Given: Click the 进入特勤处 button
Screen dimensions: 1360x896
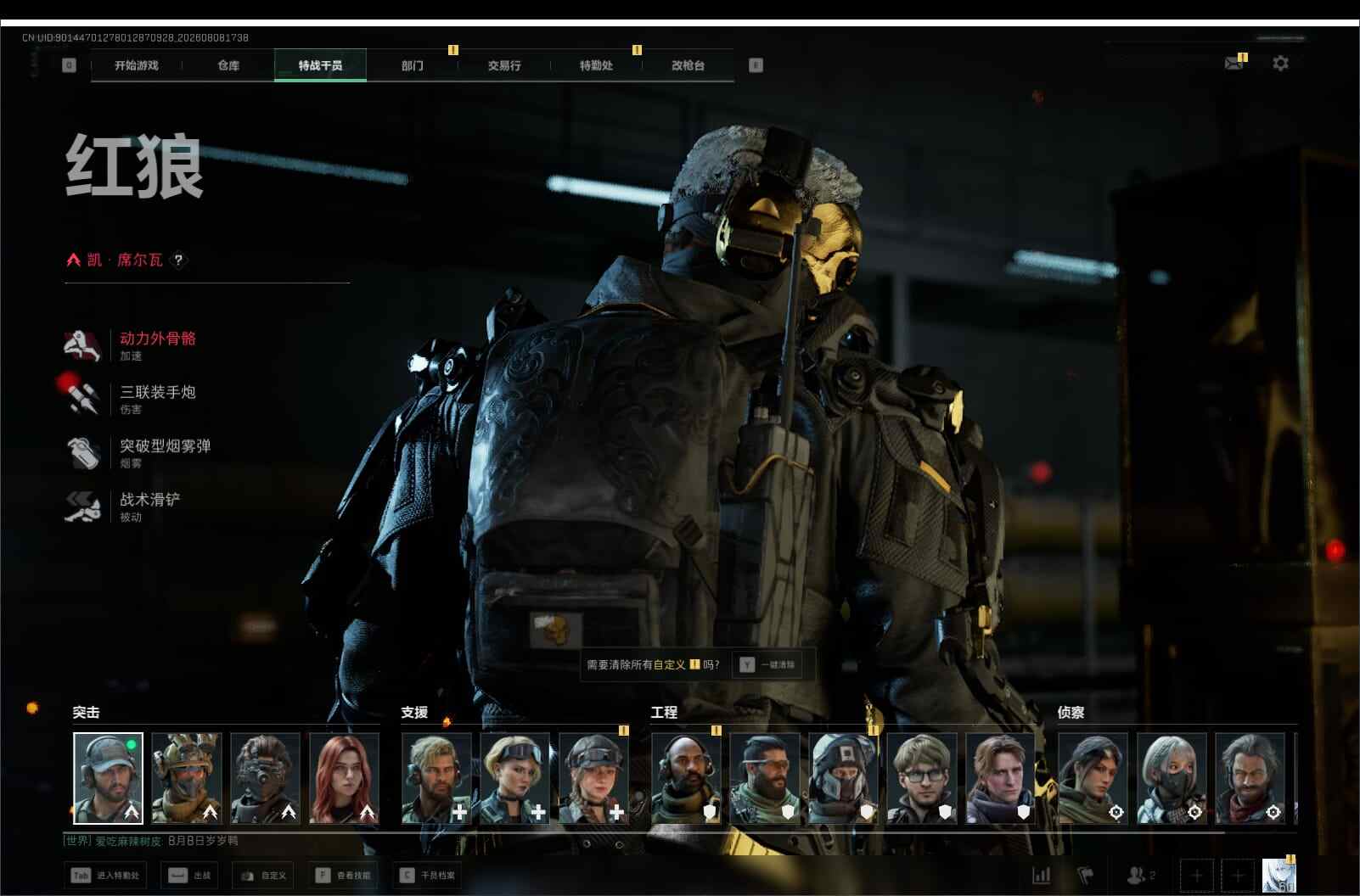Looking at the screenshot, I should click(x=105, y=876).
